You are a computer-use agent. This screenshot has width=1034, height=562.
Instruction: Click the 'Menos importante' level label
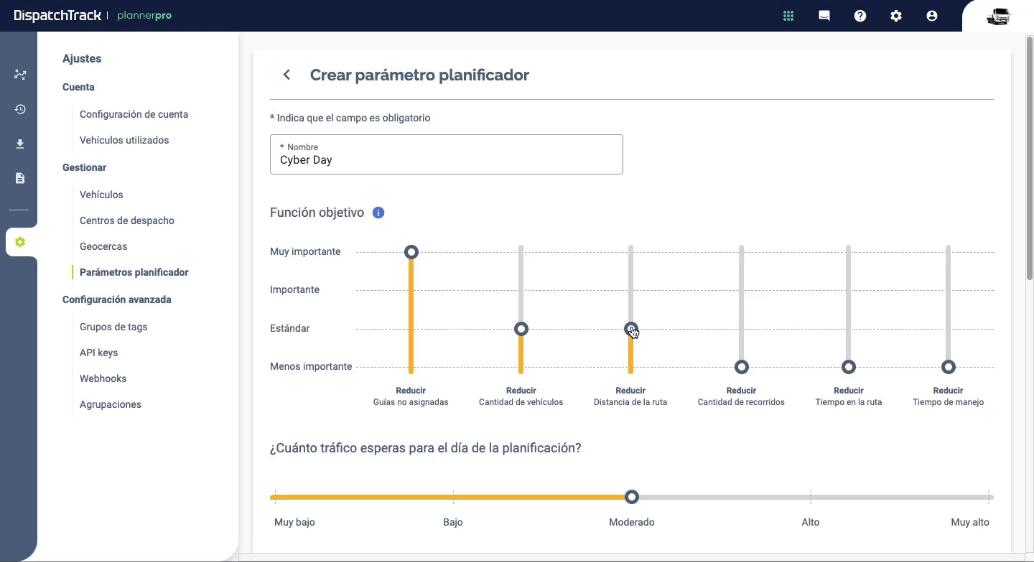pos(311,366)
